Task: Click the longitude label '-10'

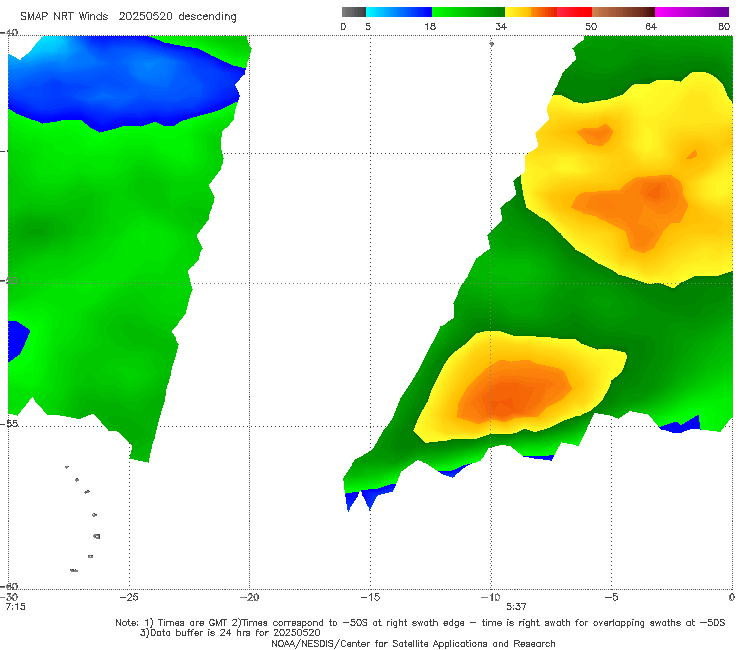Action: [490, 597]
